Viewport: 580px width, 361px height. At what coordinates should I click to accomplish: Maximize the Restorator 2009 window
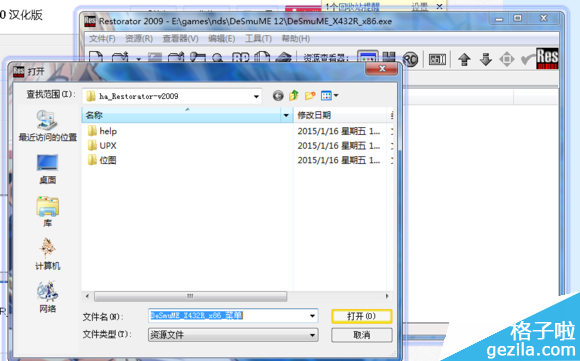coord(517,18)
